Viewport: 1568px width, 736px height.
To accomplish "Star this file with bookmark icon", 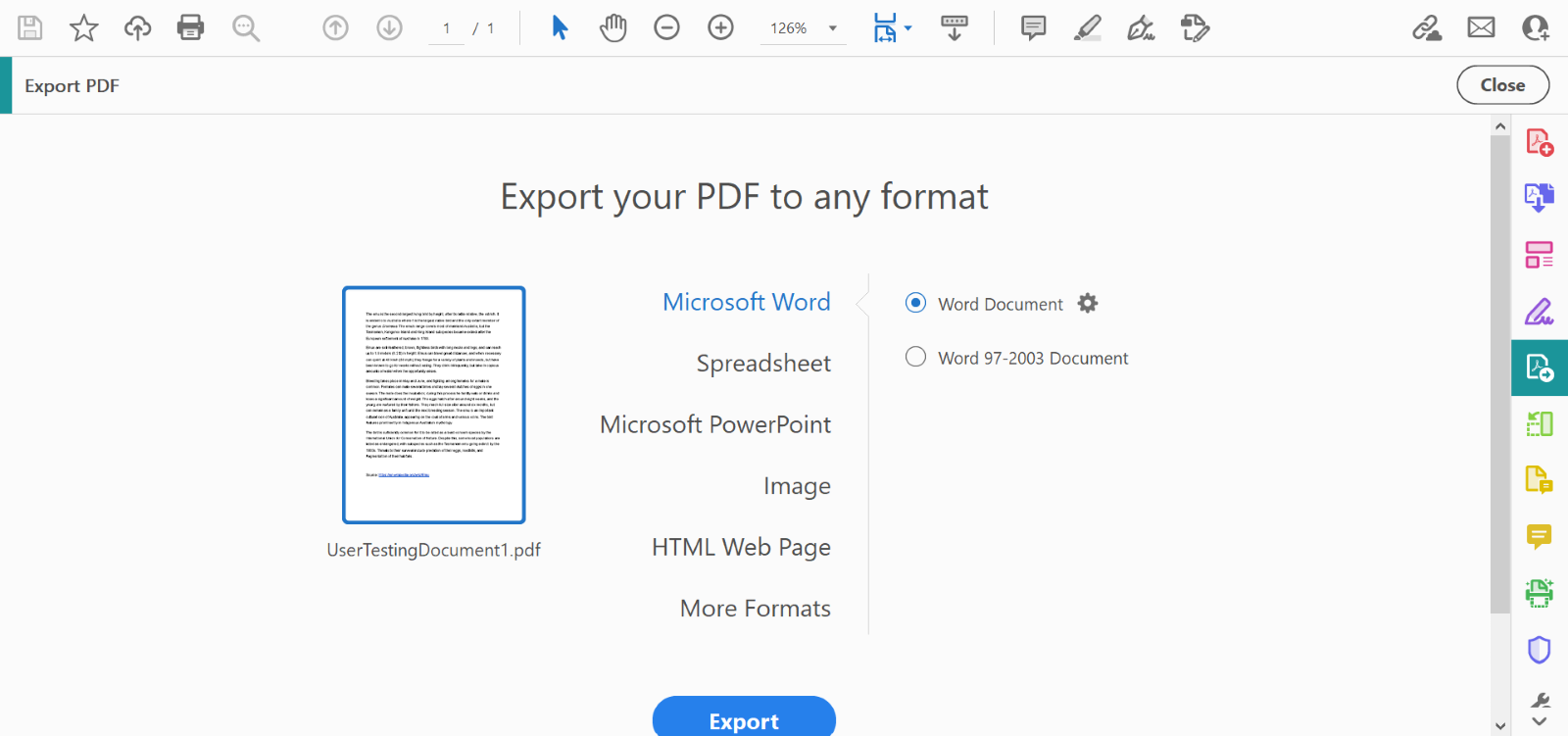I will click(x=84, y=27).
